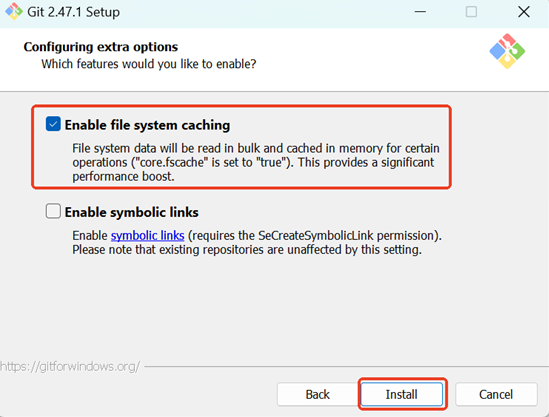
Task: Click the "Which features would you like to enable?" subtitle
Action: (x=149, y=64)
